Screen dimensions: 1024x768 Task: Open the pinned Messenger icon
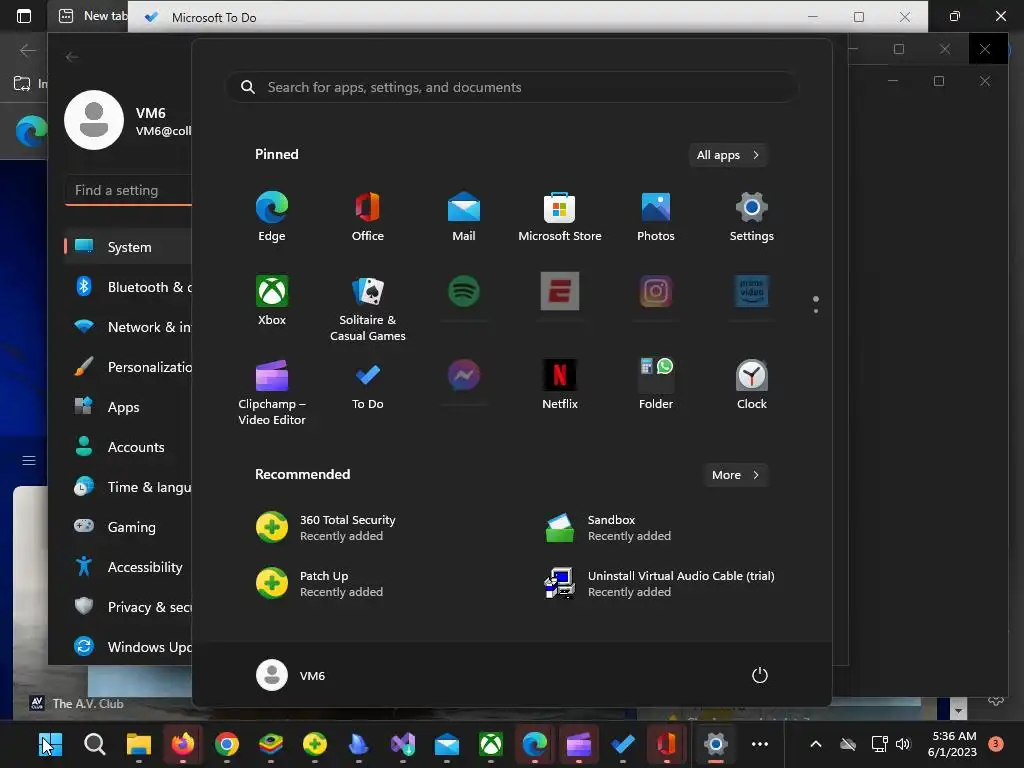[464, 375]
